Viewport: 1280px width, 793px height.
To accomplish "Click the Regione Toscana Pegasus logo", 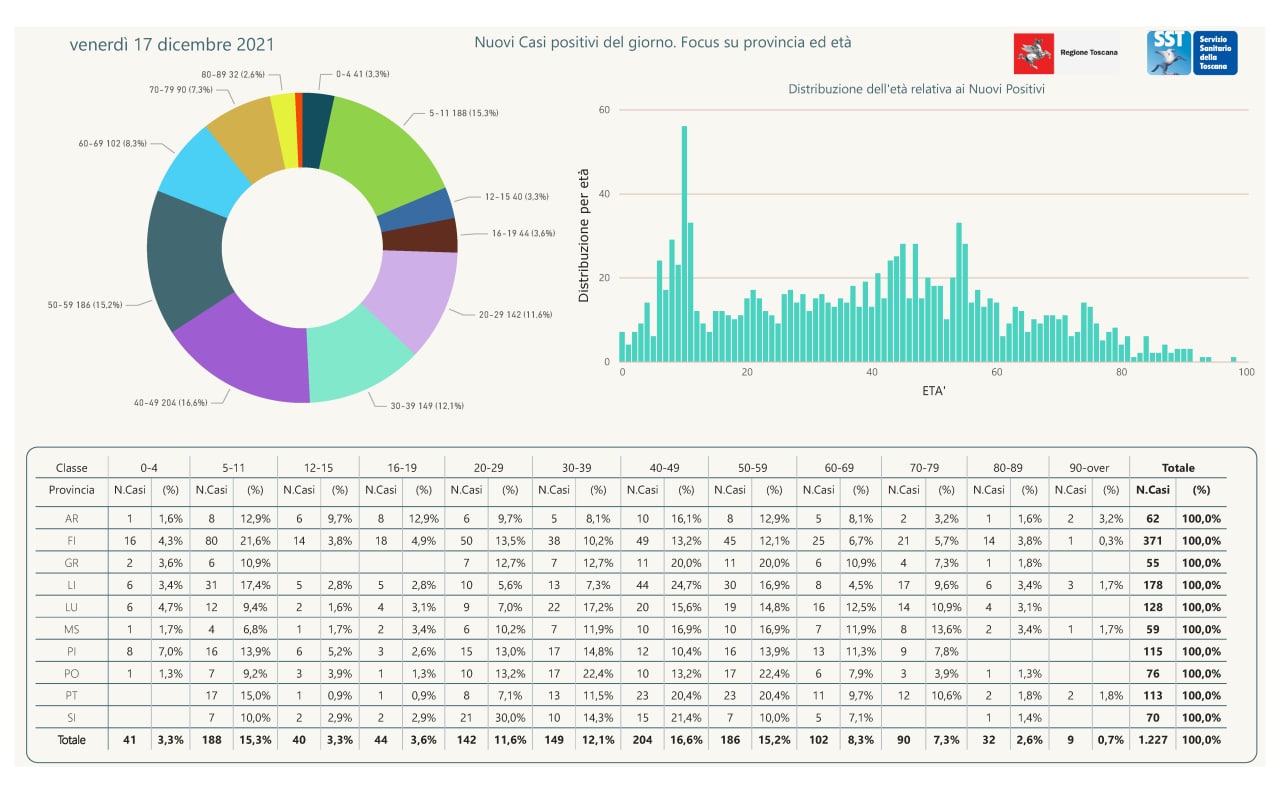I will pyautogui.click(x=1034, y=53).
